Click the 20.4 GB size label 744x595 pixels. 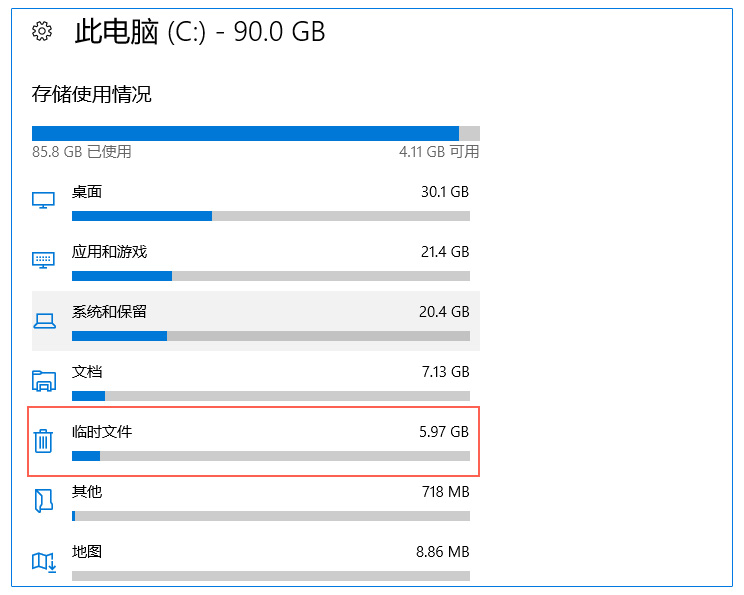(444, 312)
